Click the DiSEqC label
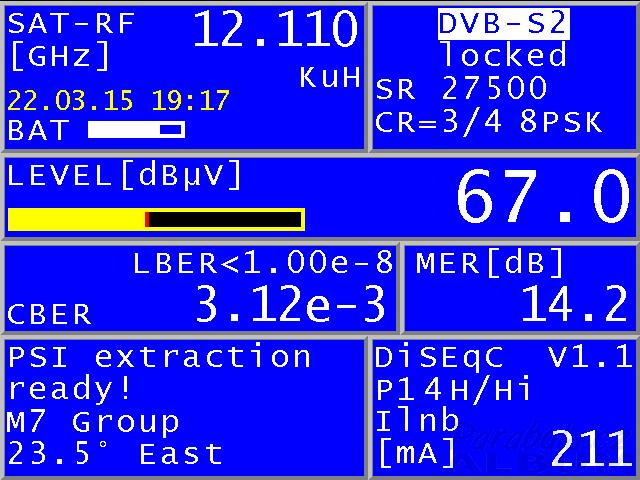 [x=439, y=358]
